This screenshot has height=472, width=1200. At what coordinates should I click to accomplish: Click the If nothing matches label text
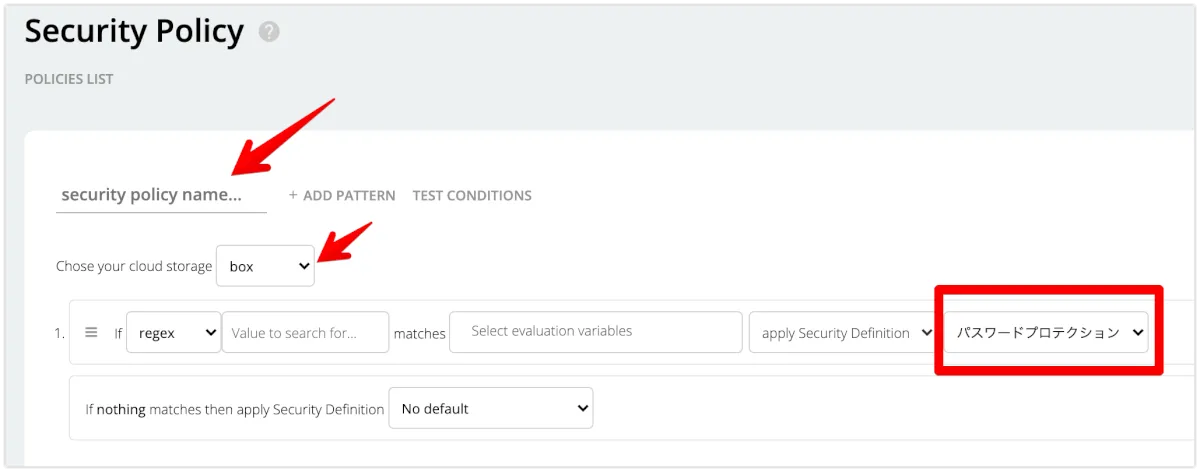tap(234, 409)
